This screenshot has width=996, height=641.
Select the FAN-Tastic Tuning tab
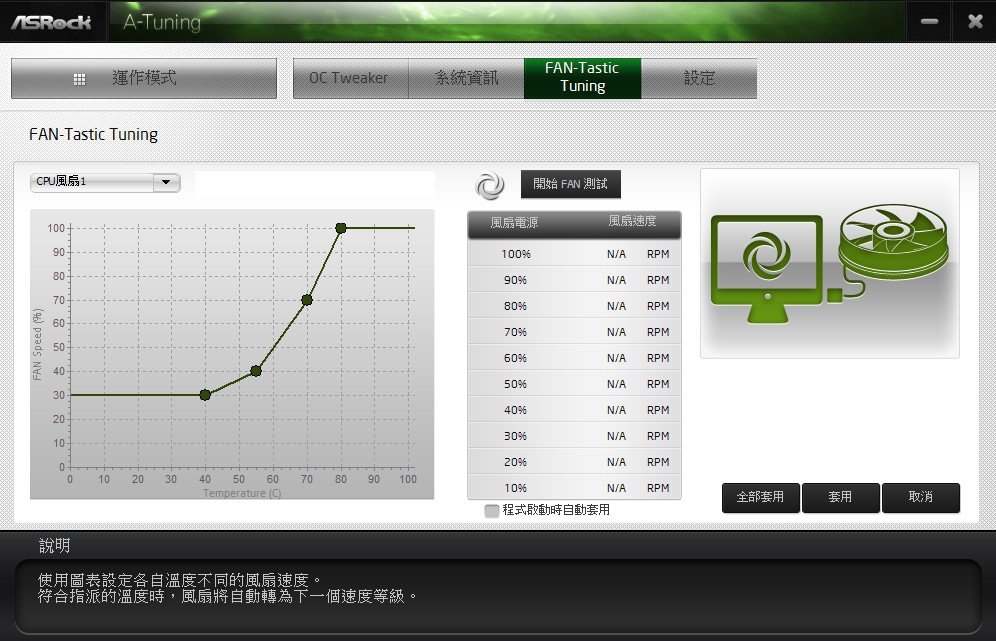(582, 78)
